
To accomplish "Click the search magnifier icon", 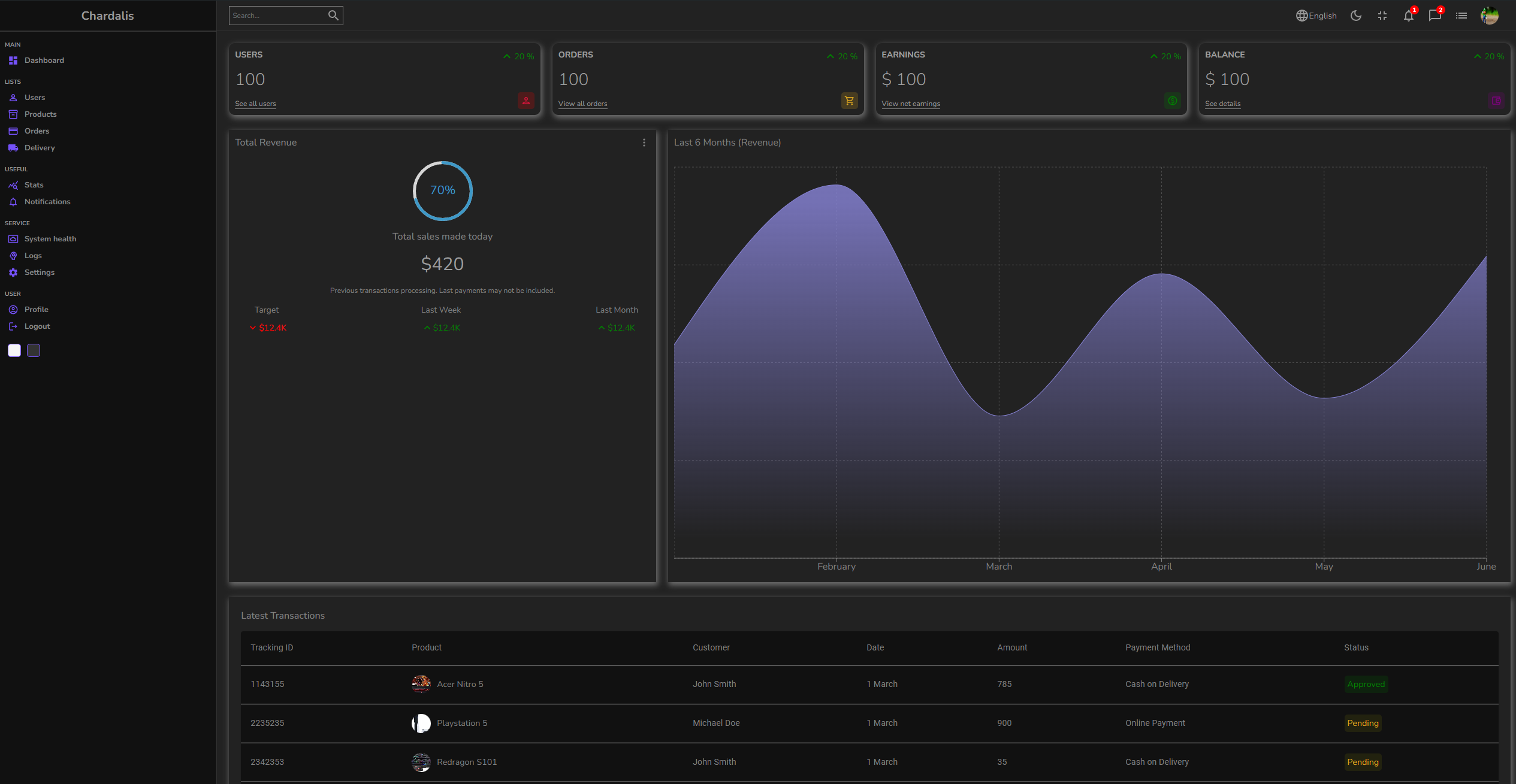I will (333, 16).
